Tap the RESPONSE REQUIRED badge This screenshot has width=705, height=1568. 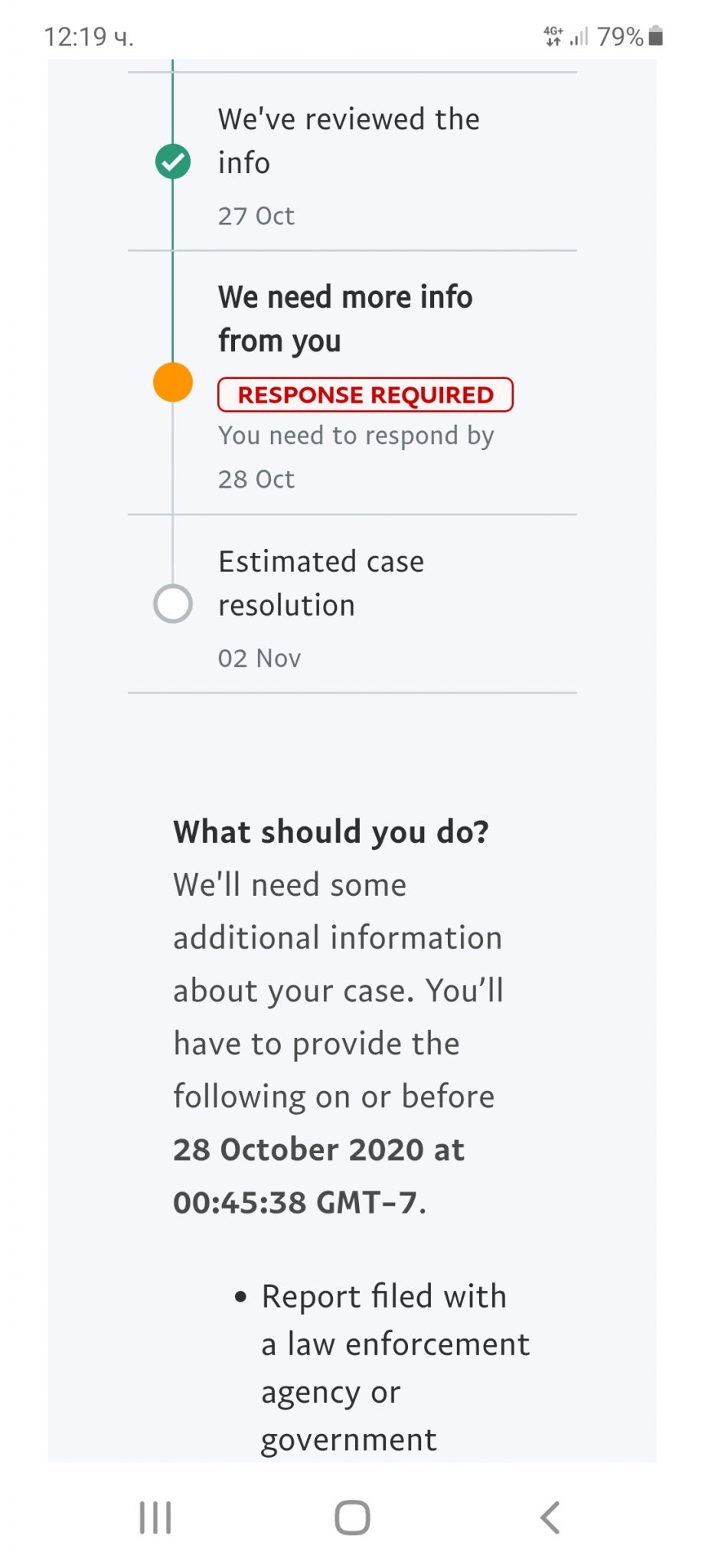(x=365, y=395)
